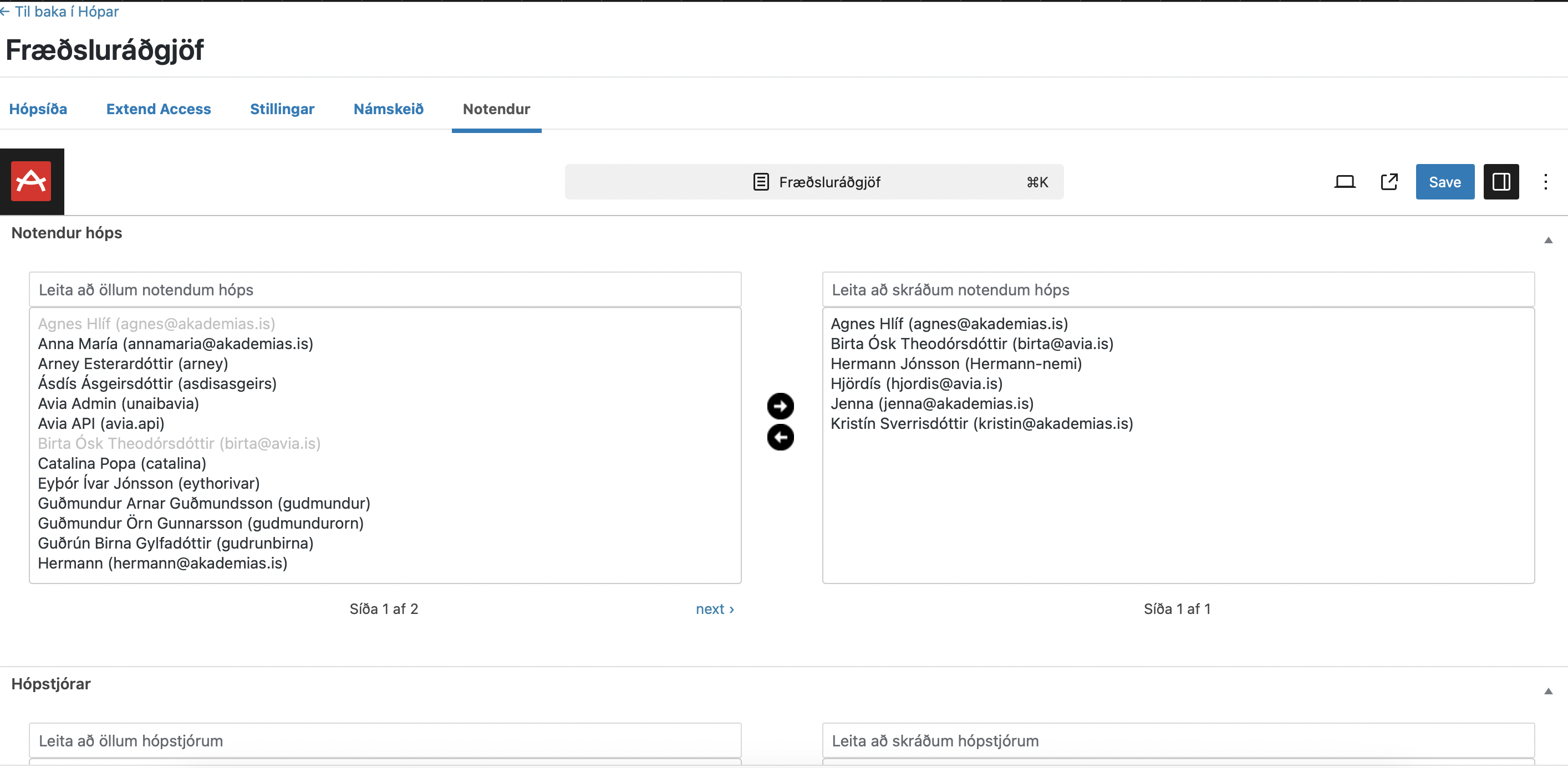Select Catalina Popa in available users
This screenshot has width=1568, height=768.
pyautogui.click(x=122, y=463)
